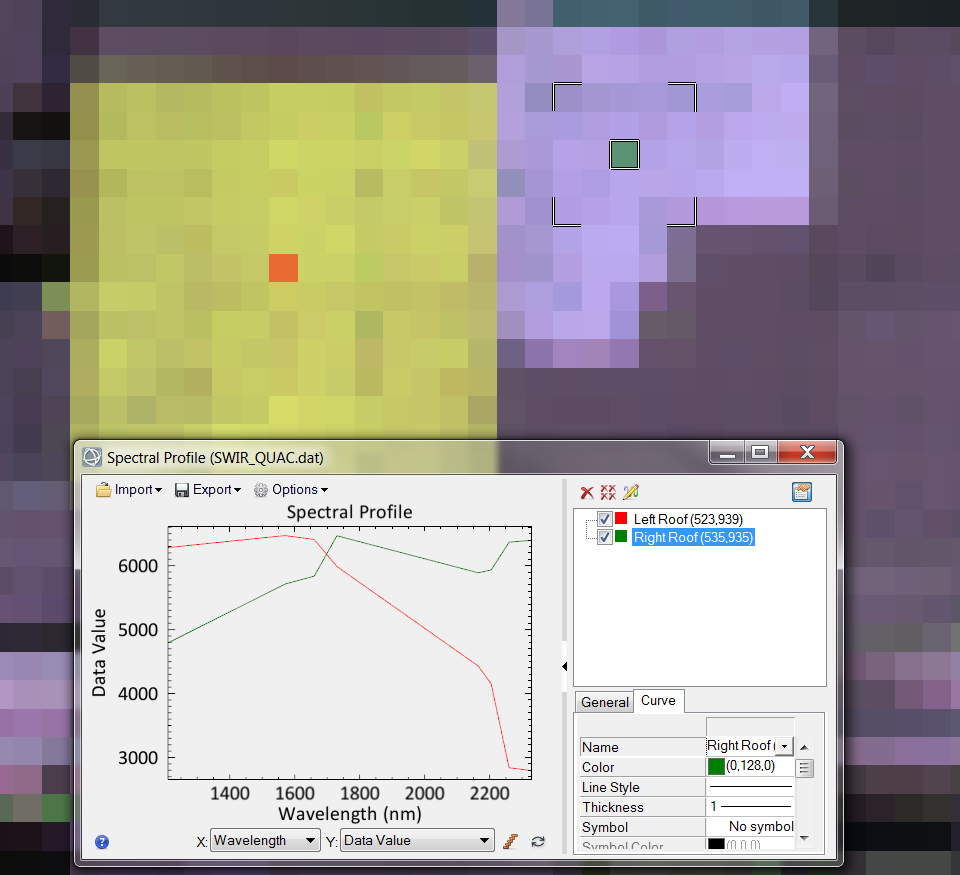Image resolution: width=960 pixels, height=875 pixels.
Task: Open the Options menu
Action: pos(291,490)
